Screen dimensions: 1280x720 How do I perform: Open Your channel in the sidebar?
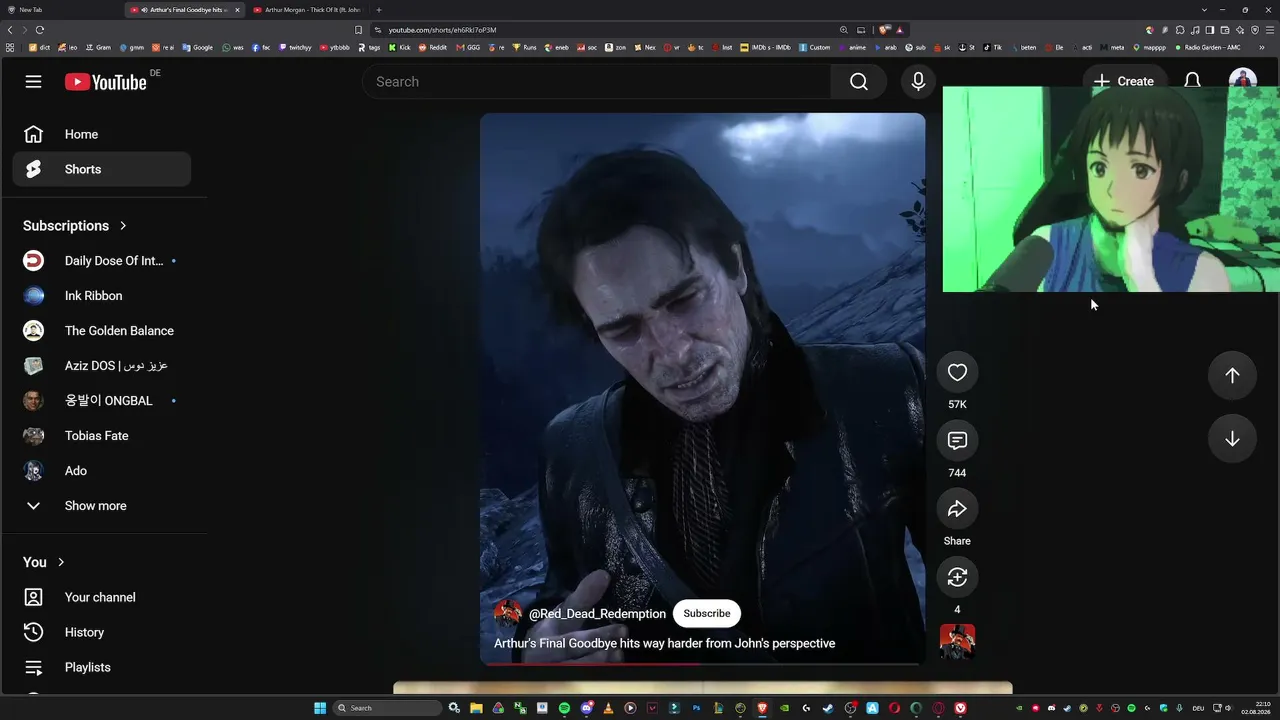pyautogui.click(x=101, y=597)
